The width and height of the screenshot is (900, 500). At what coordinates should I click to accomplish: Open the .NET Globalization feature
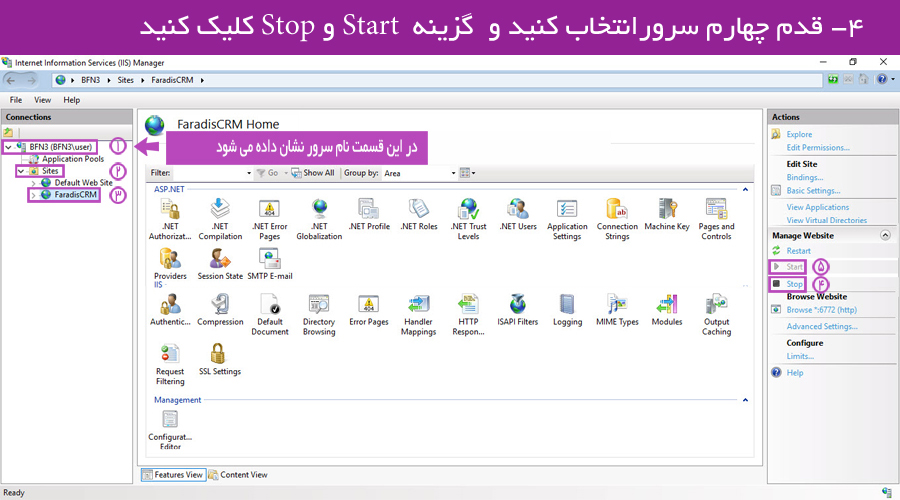click(319, 219)
